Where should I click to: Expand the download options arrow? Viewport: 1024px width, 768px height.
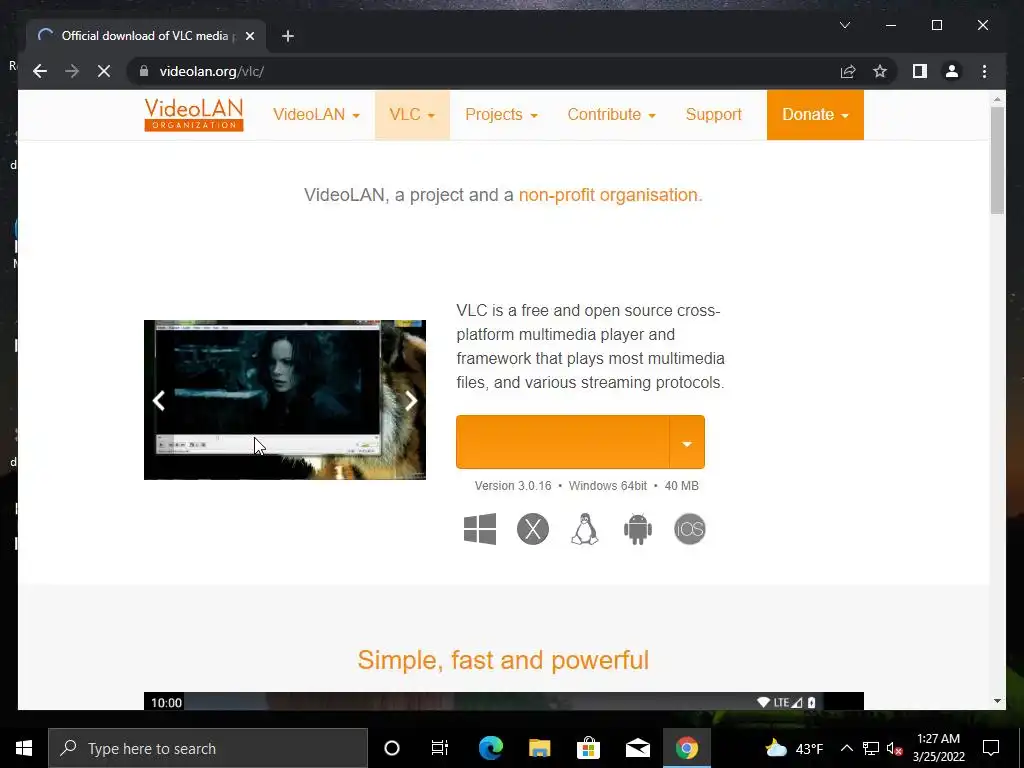tap(687, 442)
